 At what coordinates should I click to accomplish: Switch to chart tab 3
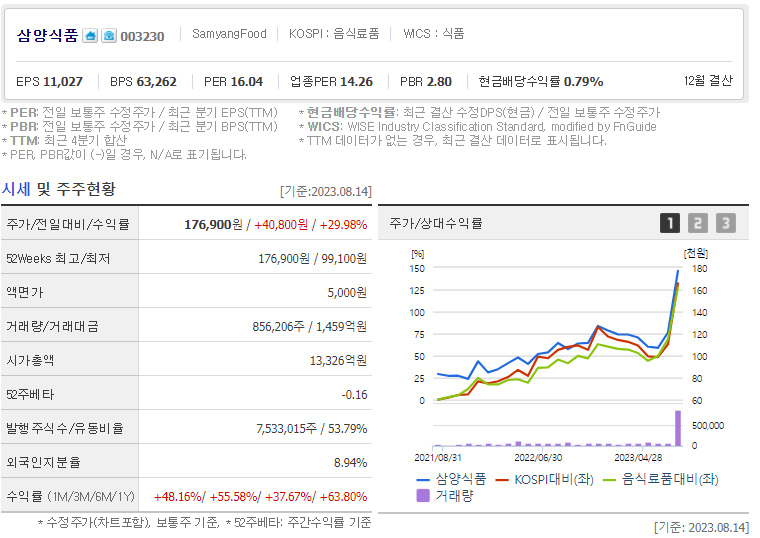(x=726, y=223)
